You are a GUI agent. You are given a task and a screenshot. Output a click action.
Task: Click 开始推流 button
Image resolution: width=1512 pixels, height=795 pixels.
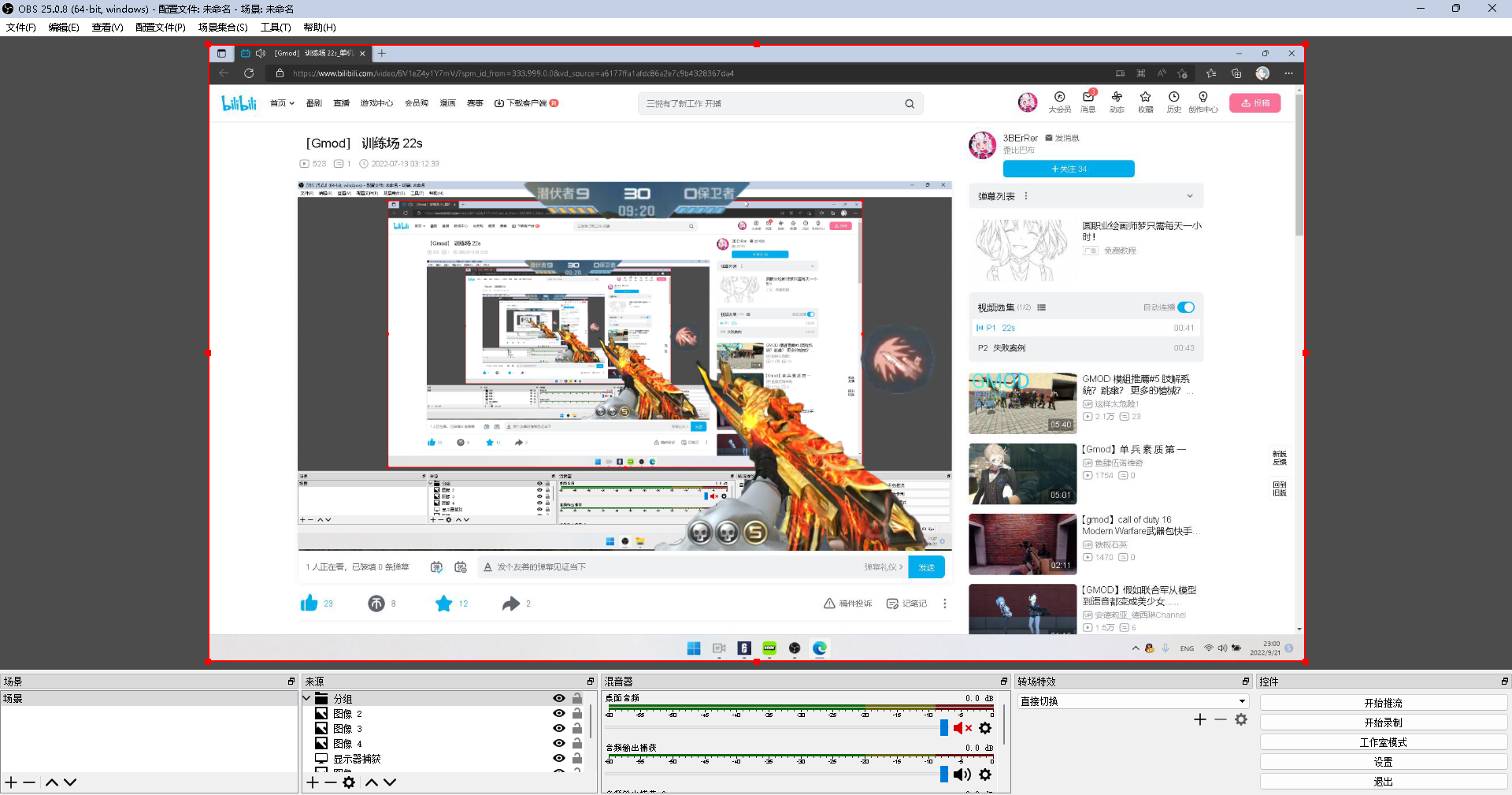[x=1384, y=703]
